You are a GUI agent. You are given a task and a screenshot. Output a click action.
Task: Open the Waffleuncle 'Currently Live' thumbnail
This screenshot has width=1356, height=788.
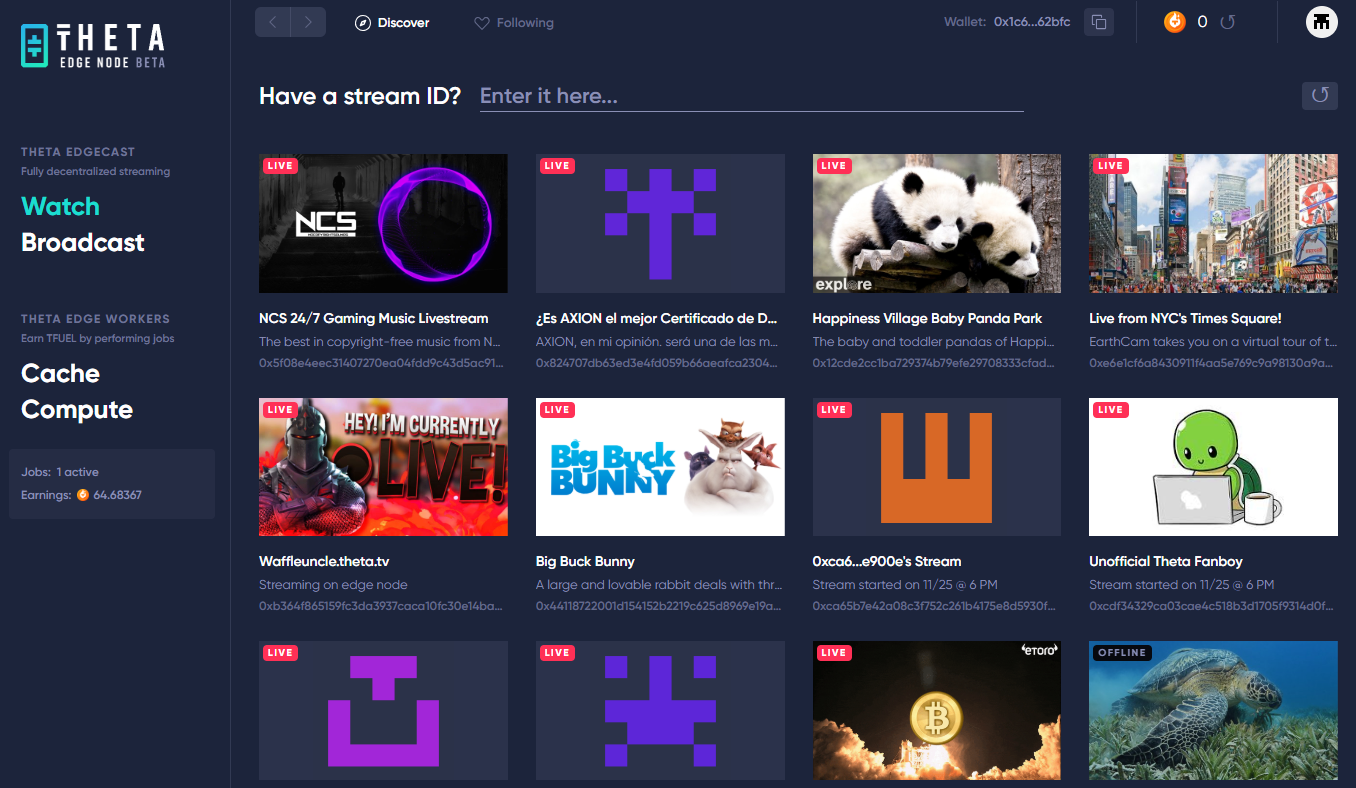point(383,467)
